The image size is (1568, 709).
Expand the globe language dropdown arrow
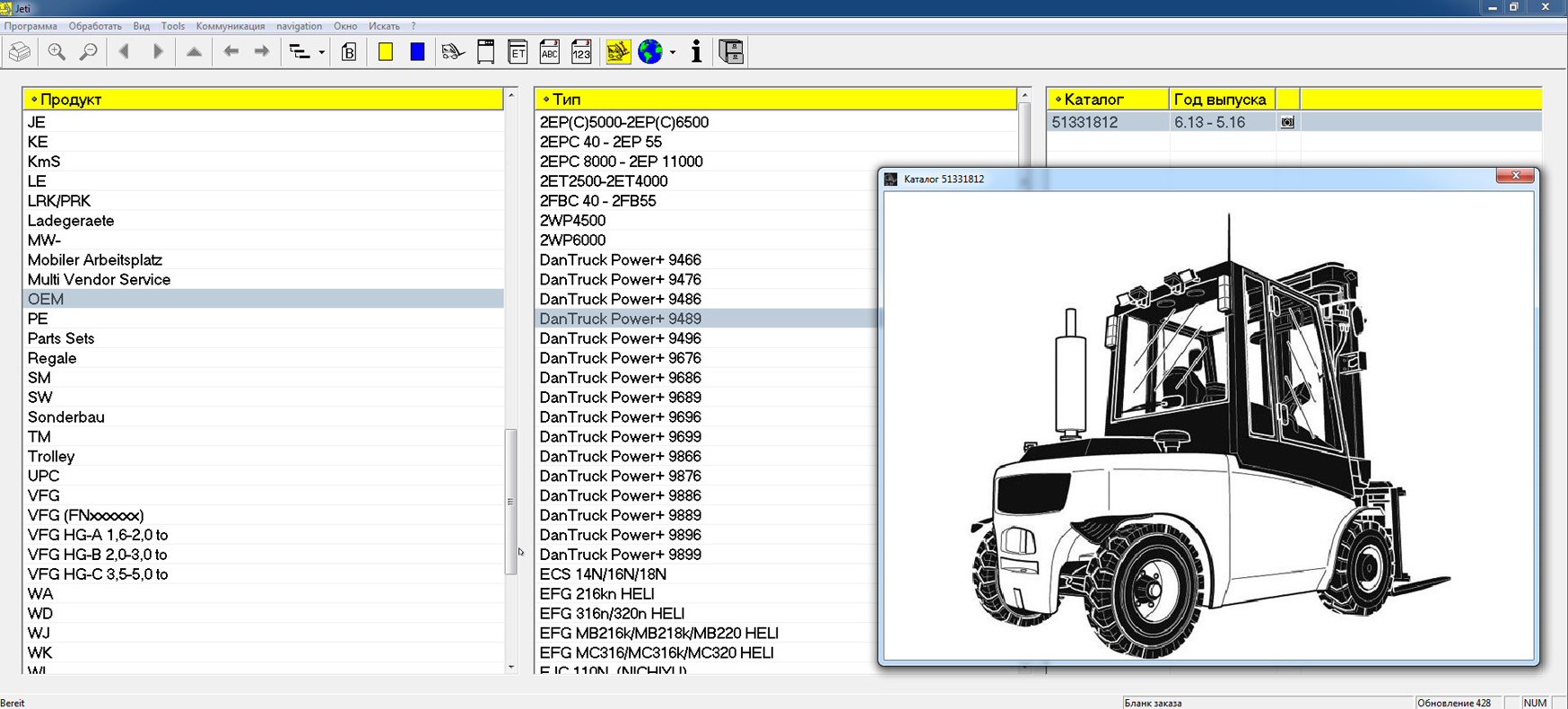tap(672, 53)
